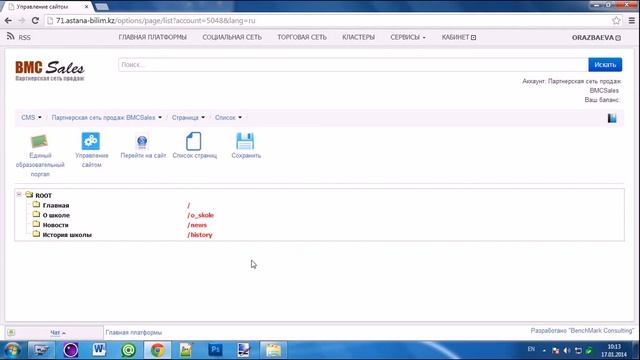The width and height of the screenshot is (640, 360).
Task: Click the Искать search button
Action: pyautogui.click(x=605, y=64)
